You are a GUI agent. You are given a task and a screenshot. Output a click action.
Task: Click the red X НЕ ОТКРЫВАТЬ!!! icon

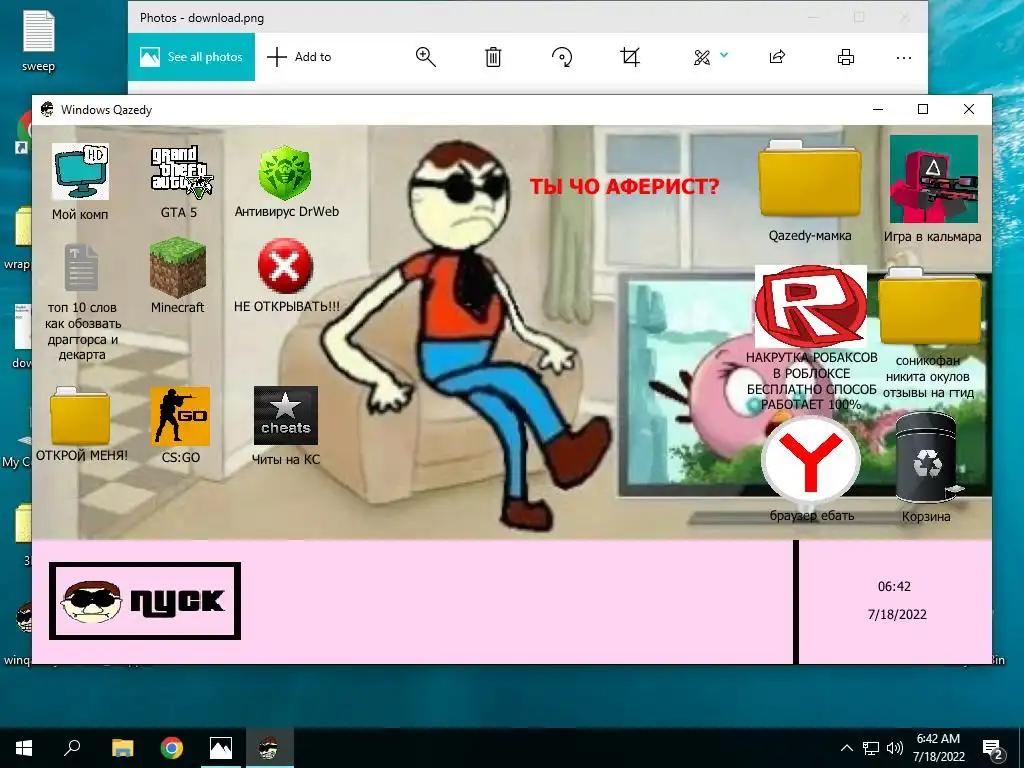pyautogui.click(x=285, y=266)
